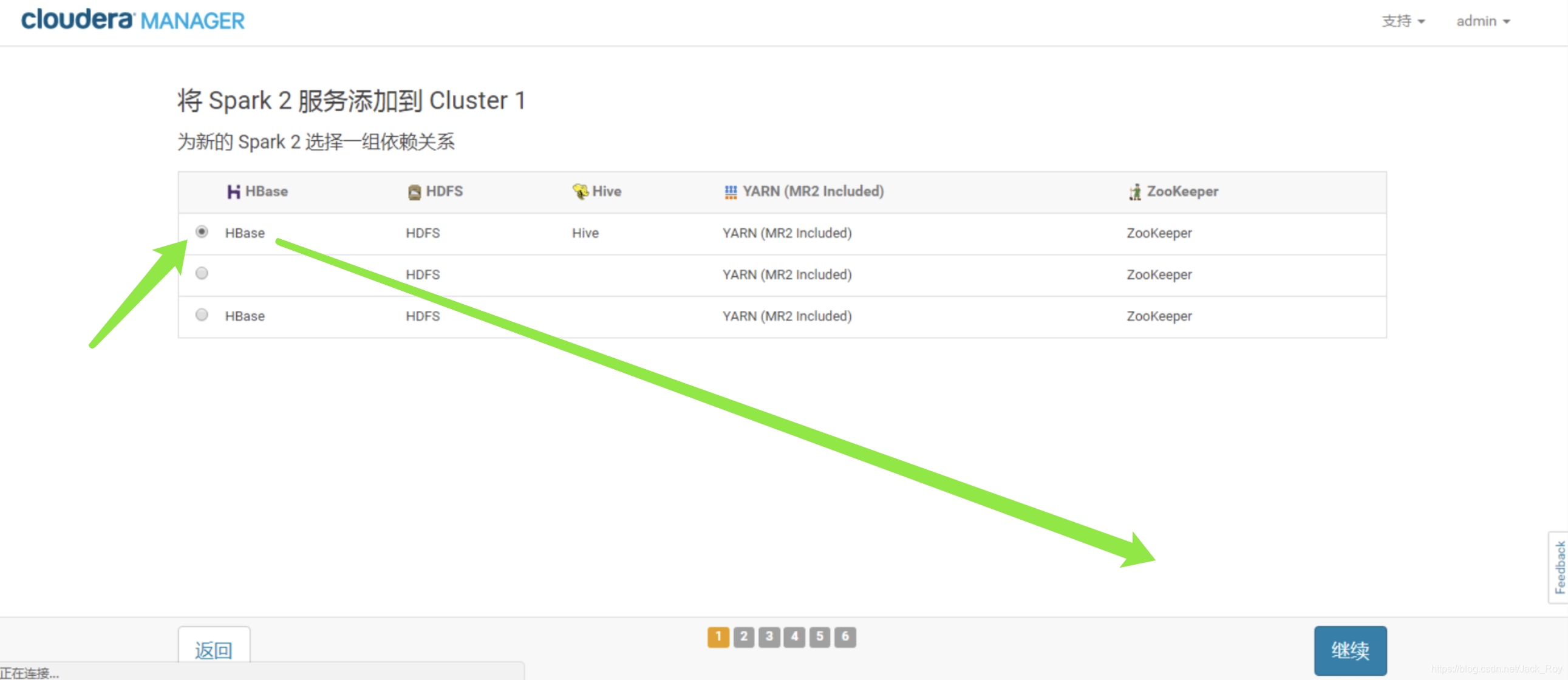Viewport: 1568px width, 680px height.
Task: Click HDFS text in the third row
Action: click(x=423, y=316)
